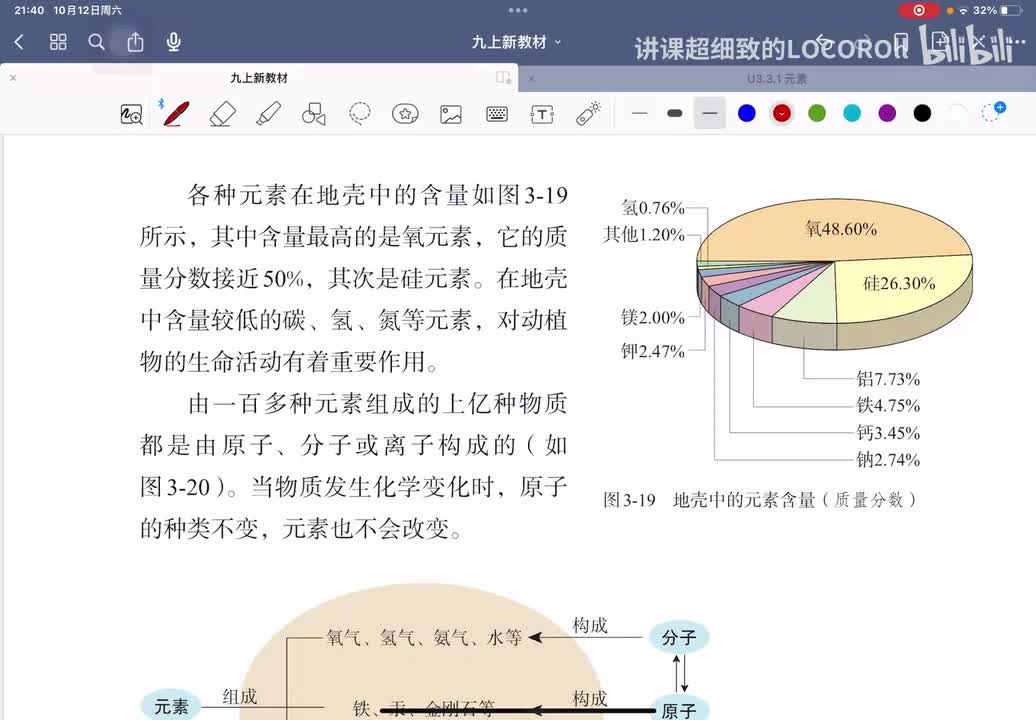Tap the 钙3.45% label

click(x=888, y=433)
